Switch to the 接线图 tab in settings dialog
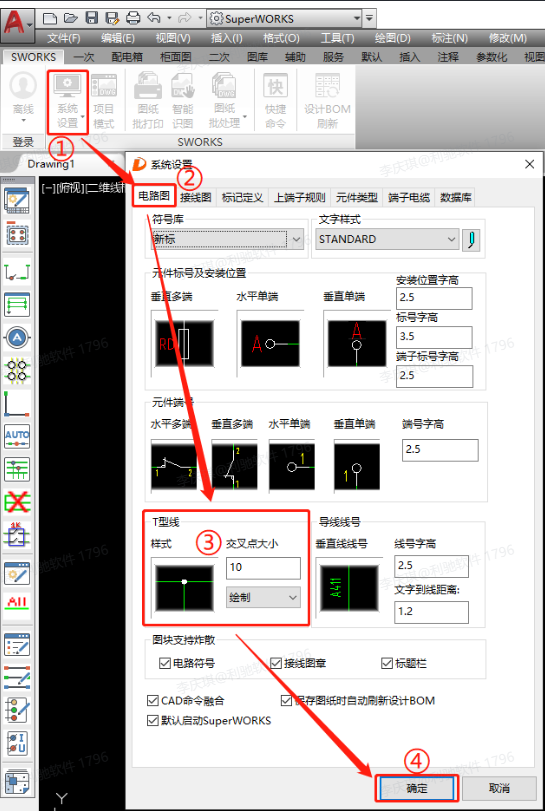545x811 pixels. [x=195, y=198]
